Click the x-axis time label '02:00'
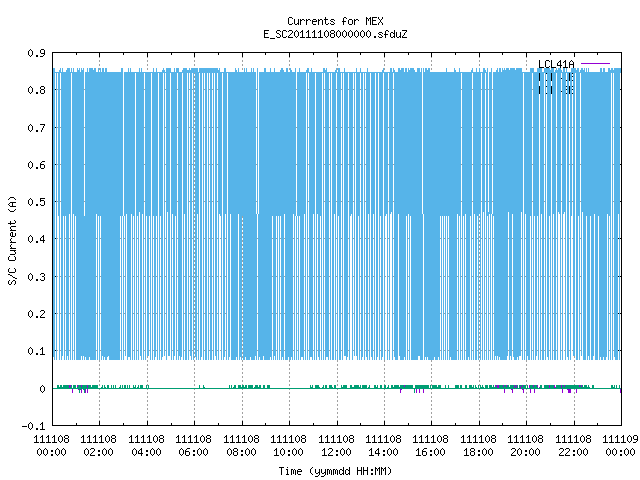 [98, 452]
